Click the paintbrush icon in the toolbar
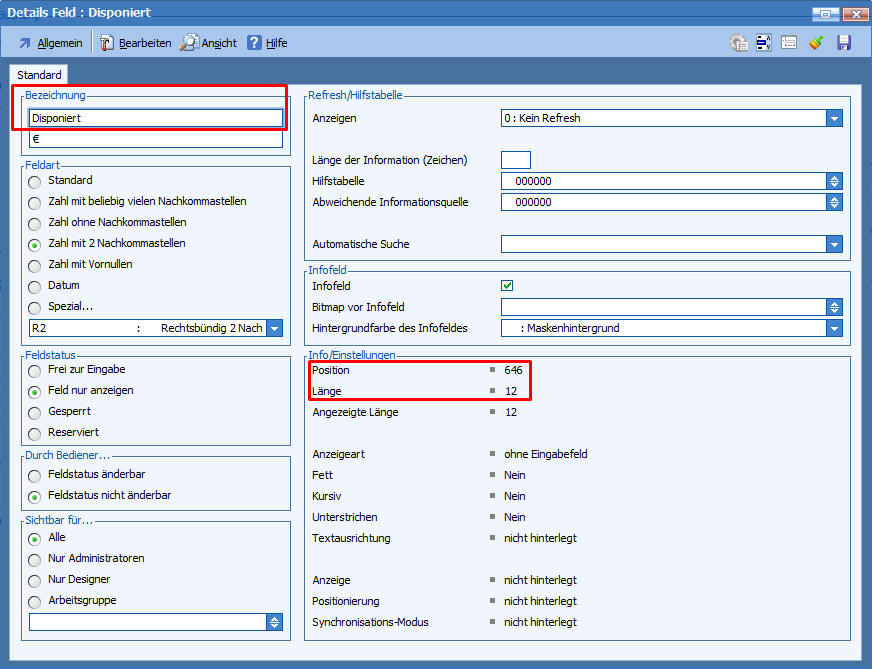This screenshot has height=669, width=872. 816,43
